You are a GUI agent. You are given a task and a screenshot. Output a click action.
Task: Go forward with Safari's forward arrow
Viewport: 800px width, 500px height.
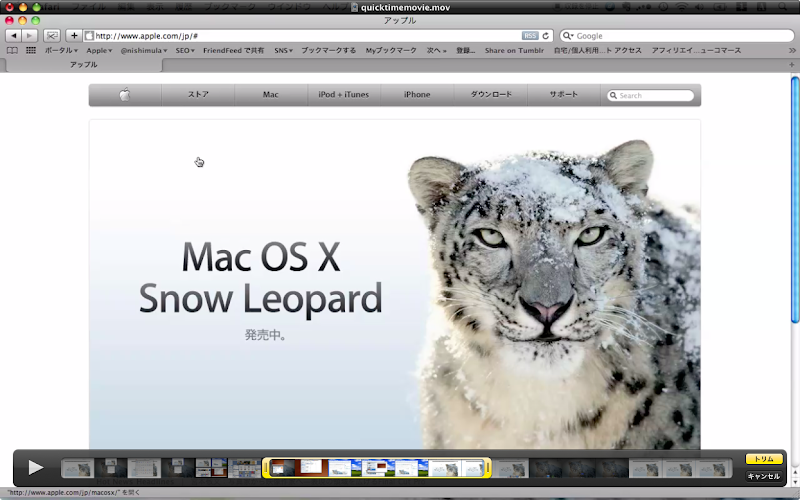point(30,36)
